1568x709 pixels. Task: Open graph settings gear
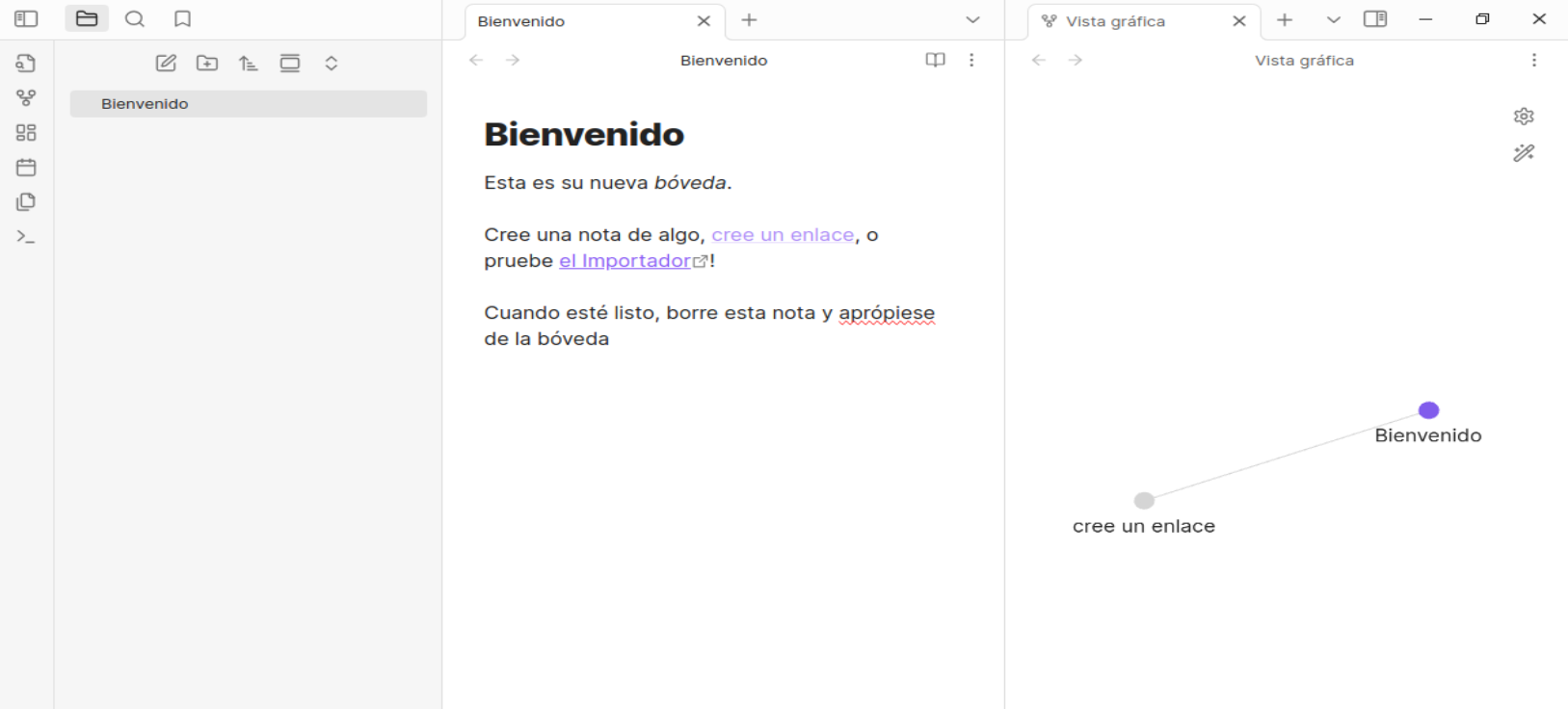coord(1524,117)
